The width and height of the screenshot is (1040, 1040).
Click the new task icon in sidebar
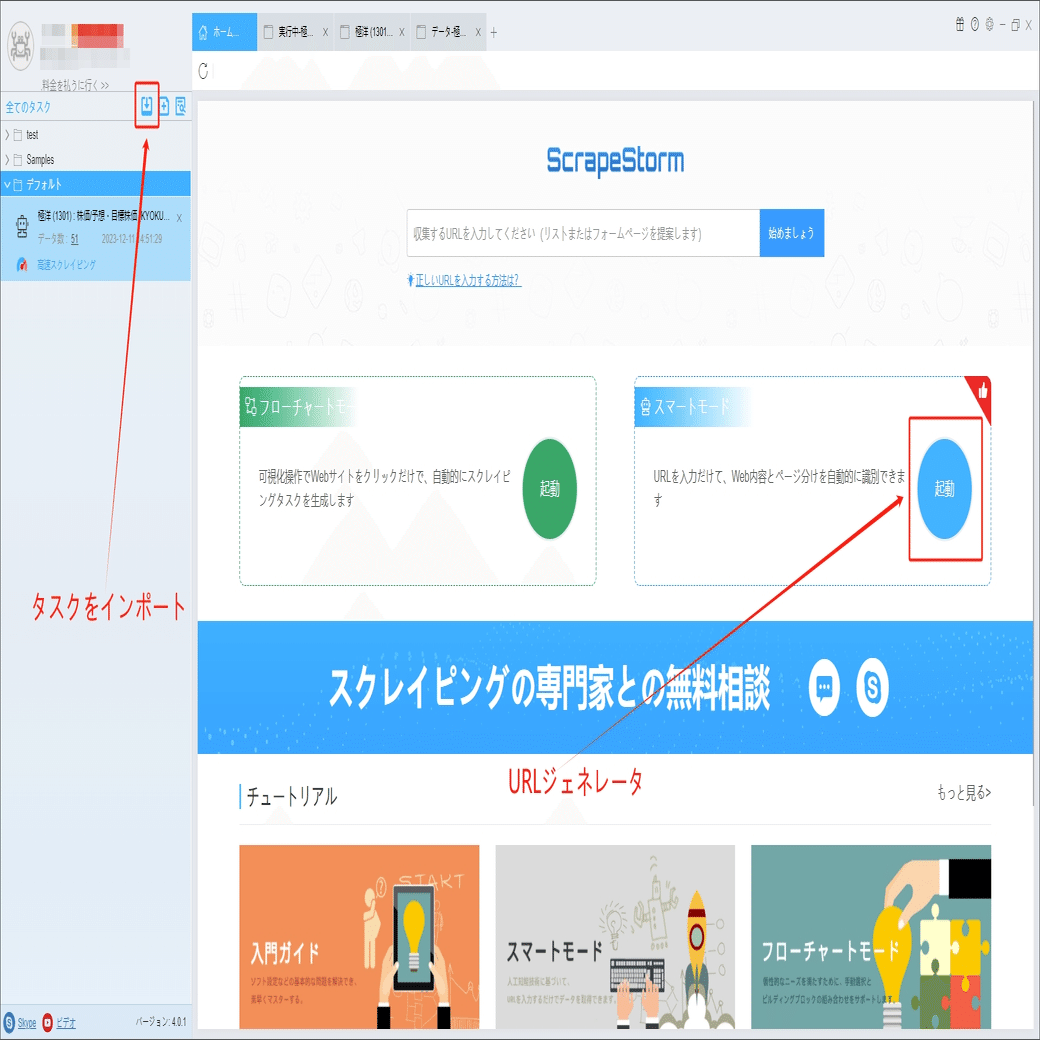point(164,105)
